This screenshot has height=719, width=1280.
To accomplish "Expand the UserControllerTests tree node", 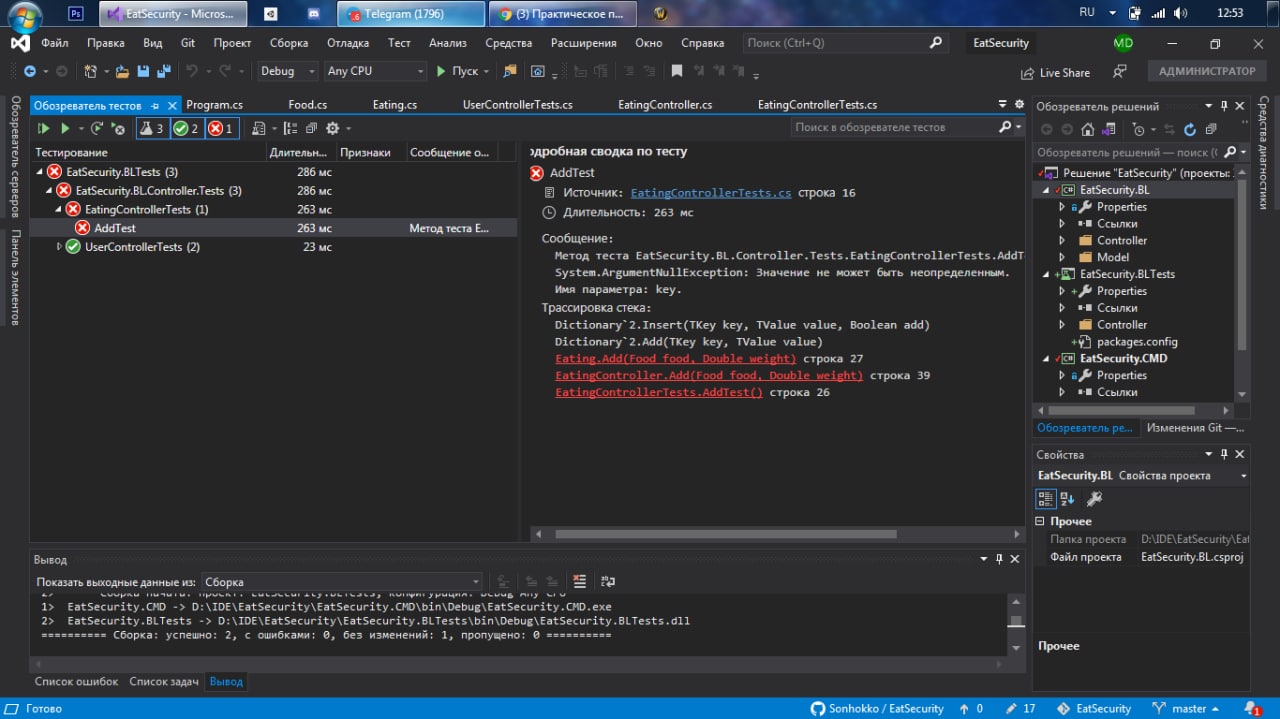I will (x=60, y=247).
